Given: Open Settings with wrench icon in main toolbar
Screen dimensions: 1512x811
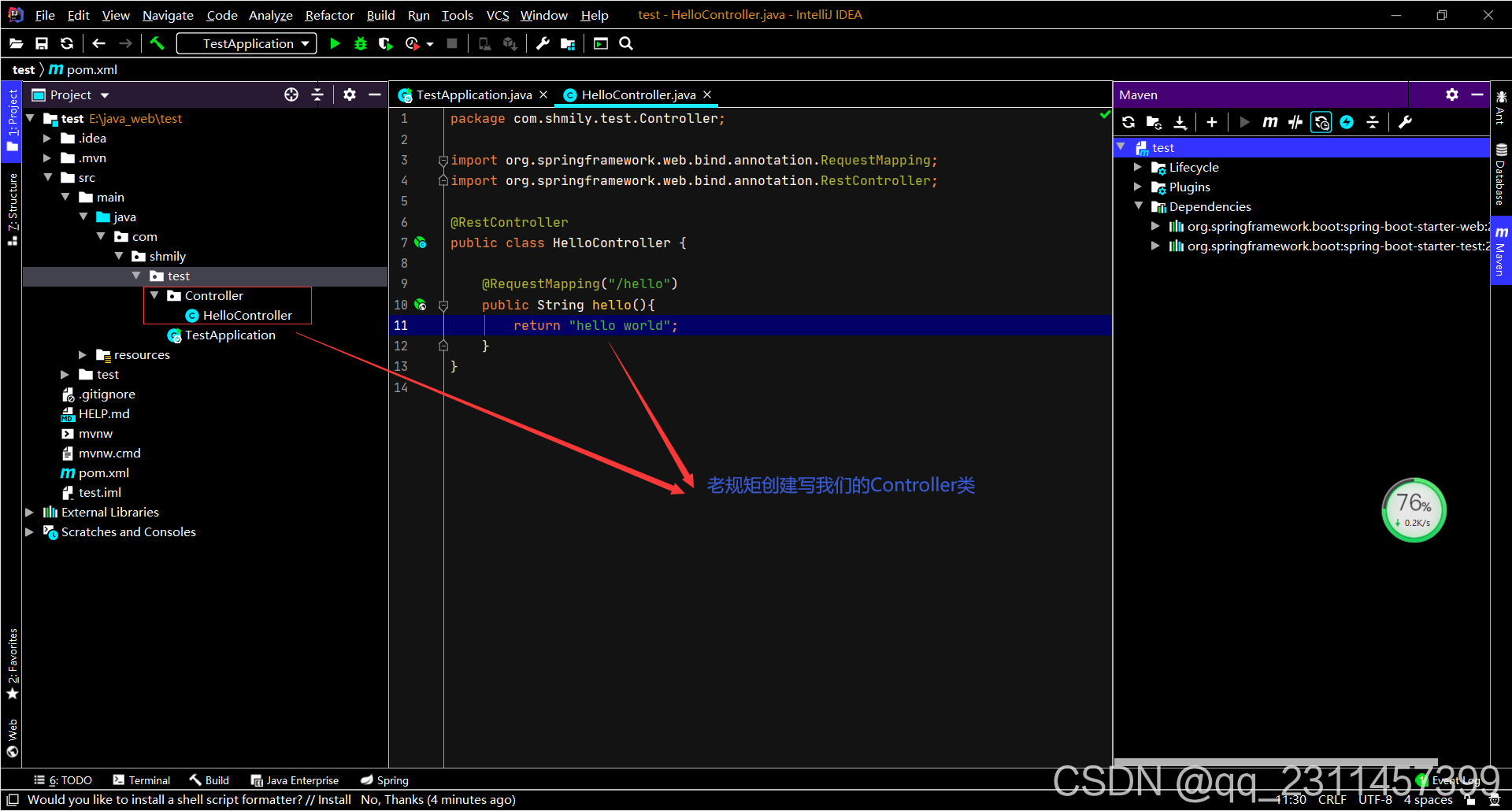Looking at the screenshot, I should [542, 44].
